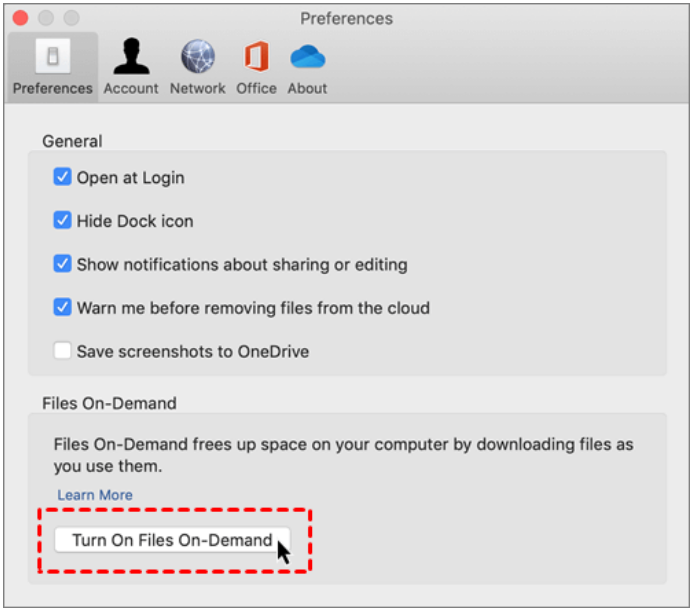Click the About OneDrive cloud icon
The height and width of the screenshot is (612, 693).
tap(307, 57)
